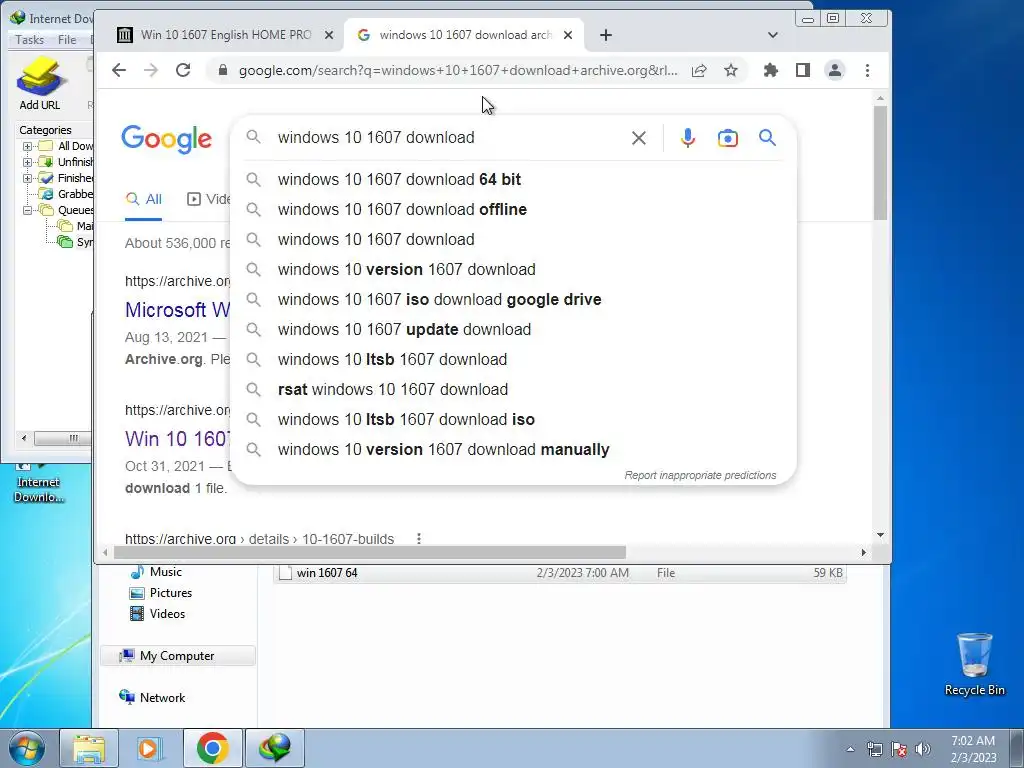Open the File menu in IDM

coord(67,40)
